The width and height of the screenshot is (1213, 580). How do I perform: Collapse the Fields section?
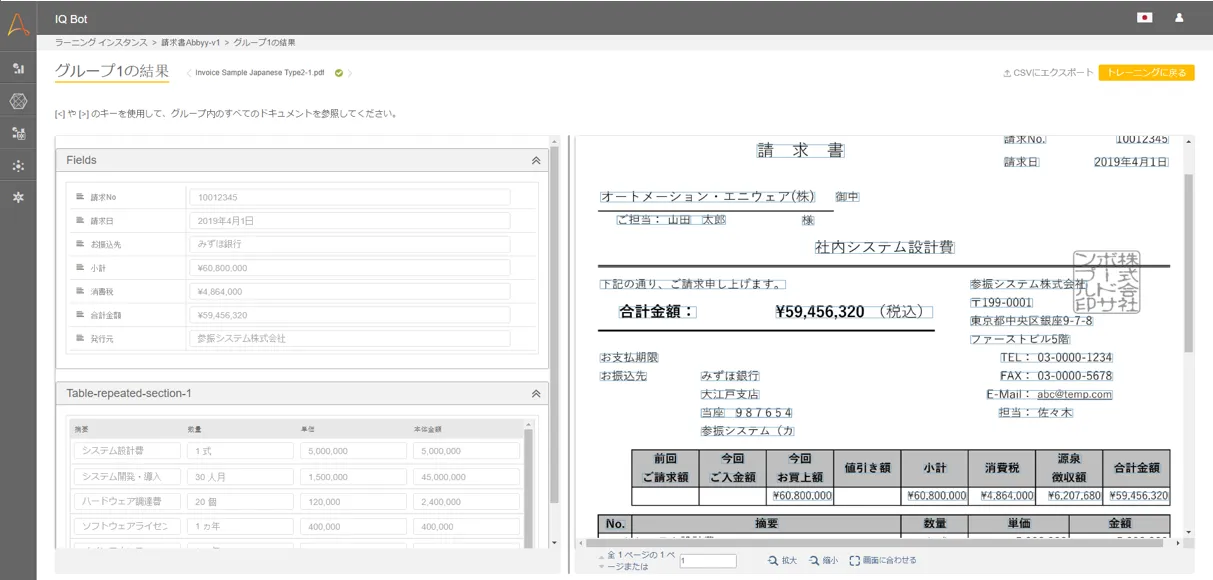535,161
